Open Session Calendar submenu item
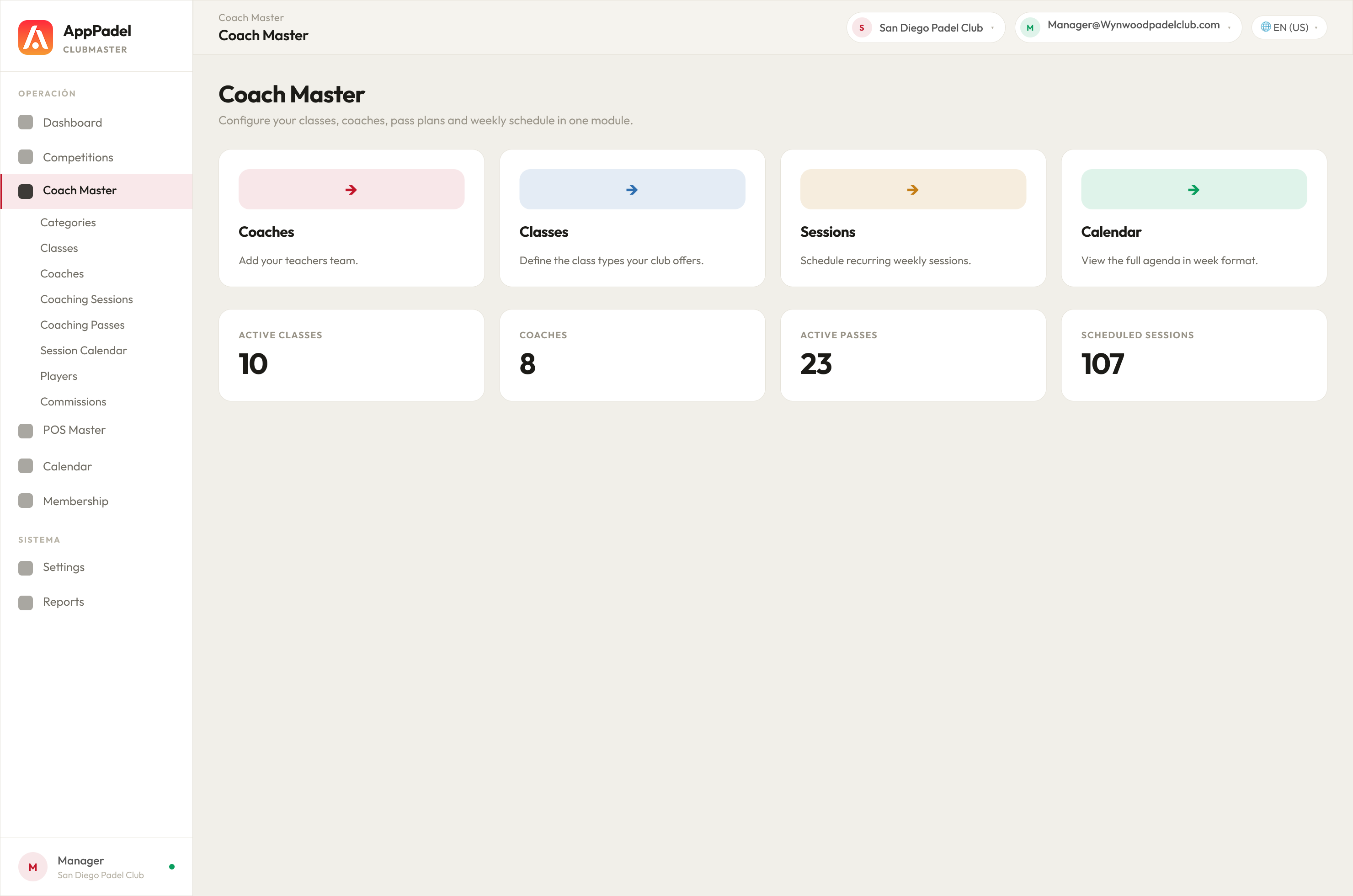The image size is (1353, 896). [83, 350]
